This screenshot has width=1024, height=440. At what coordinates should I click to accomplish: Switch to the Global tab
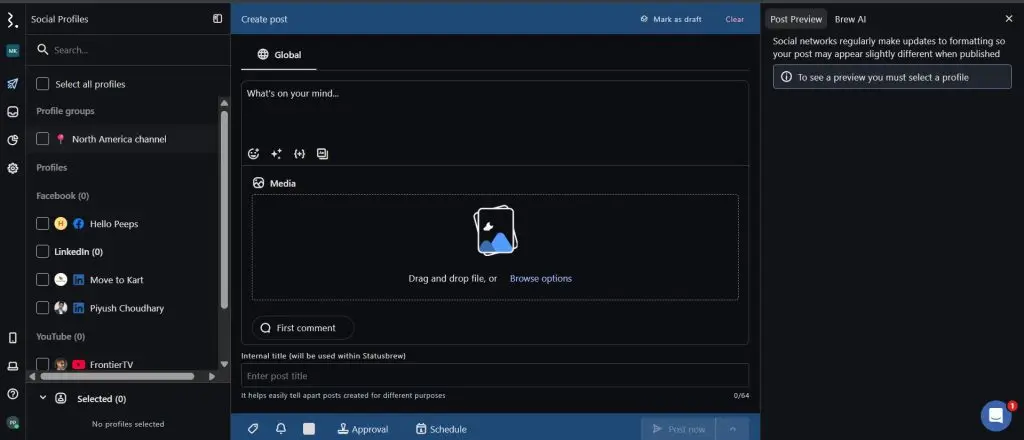pyautogui.click(x=279, y=55)
